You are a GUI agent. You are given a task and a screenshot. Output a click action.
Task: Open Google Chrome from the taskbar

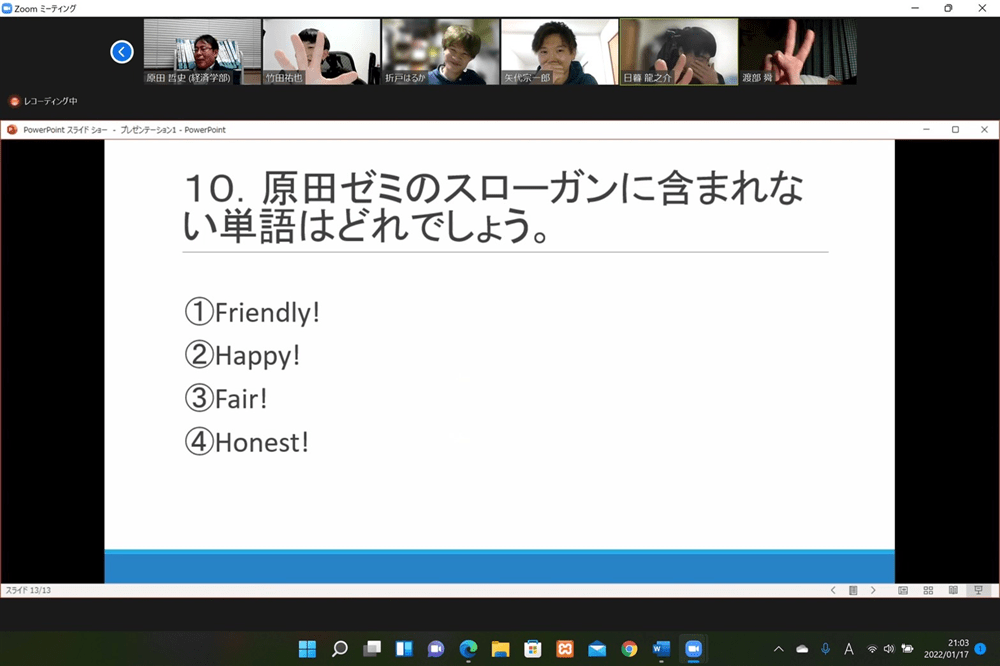[x=628, y=649]
